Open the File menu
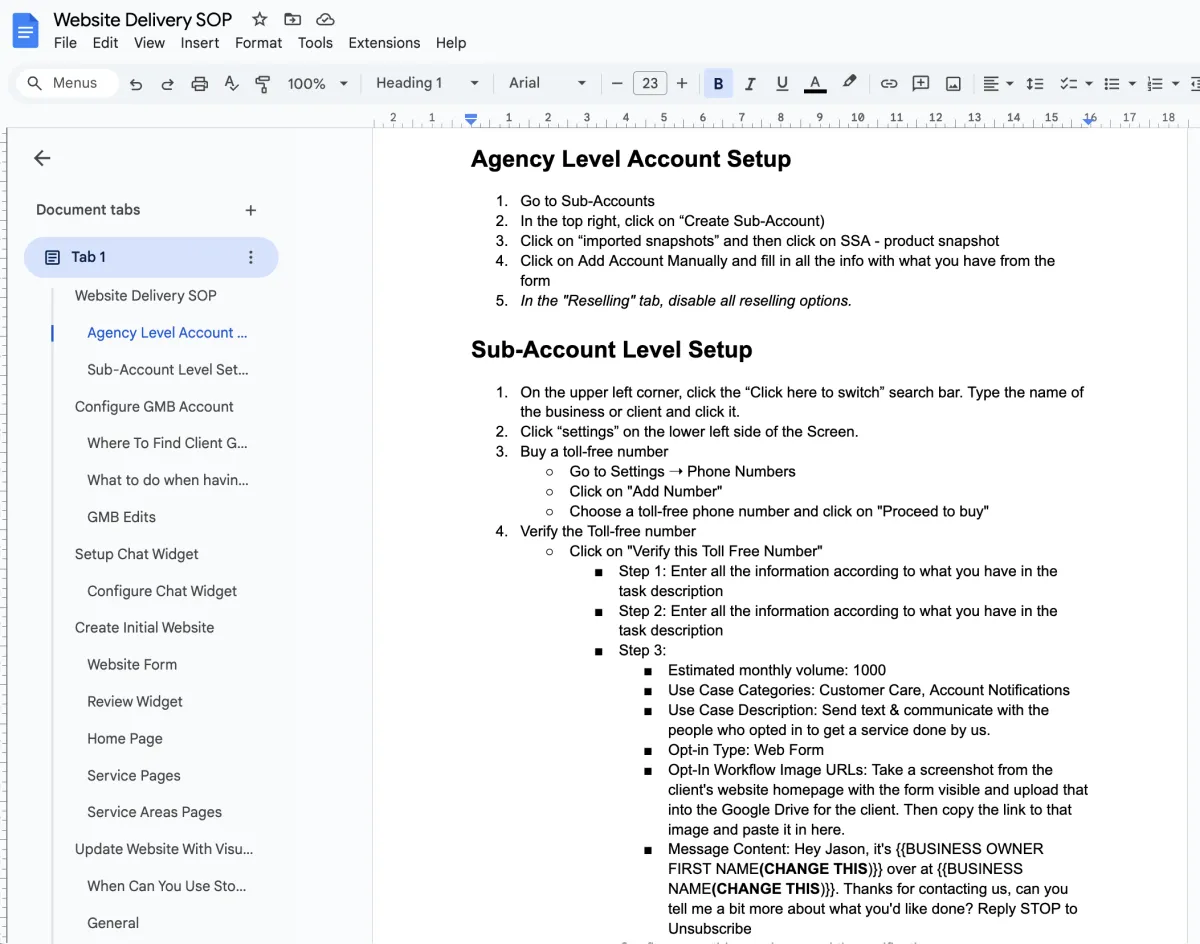The width and height of the screenshot is (1200, 944). coord(65,43)
